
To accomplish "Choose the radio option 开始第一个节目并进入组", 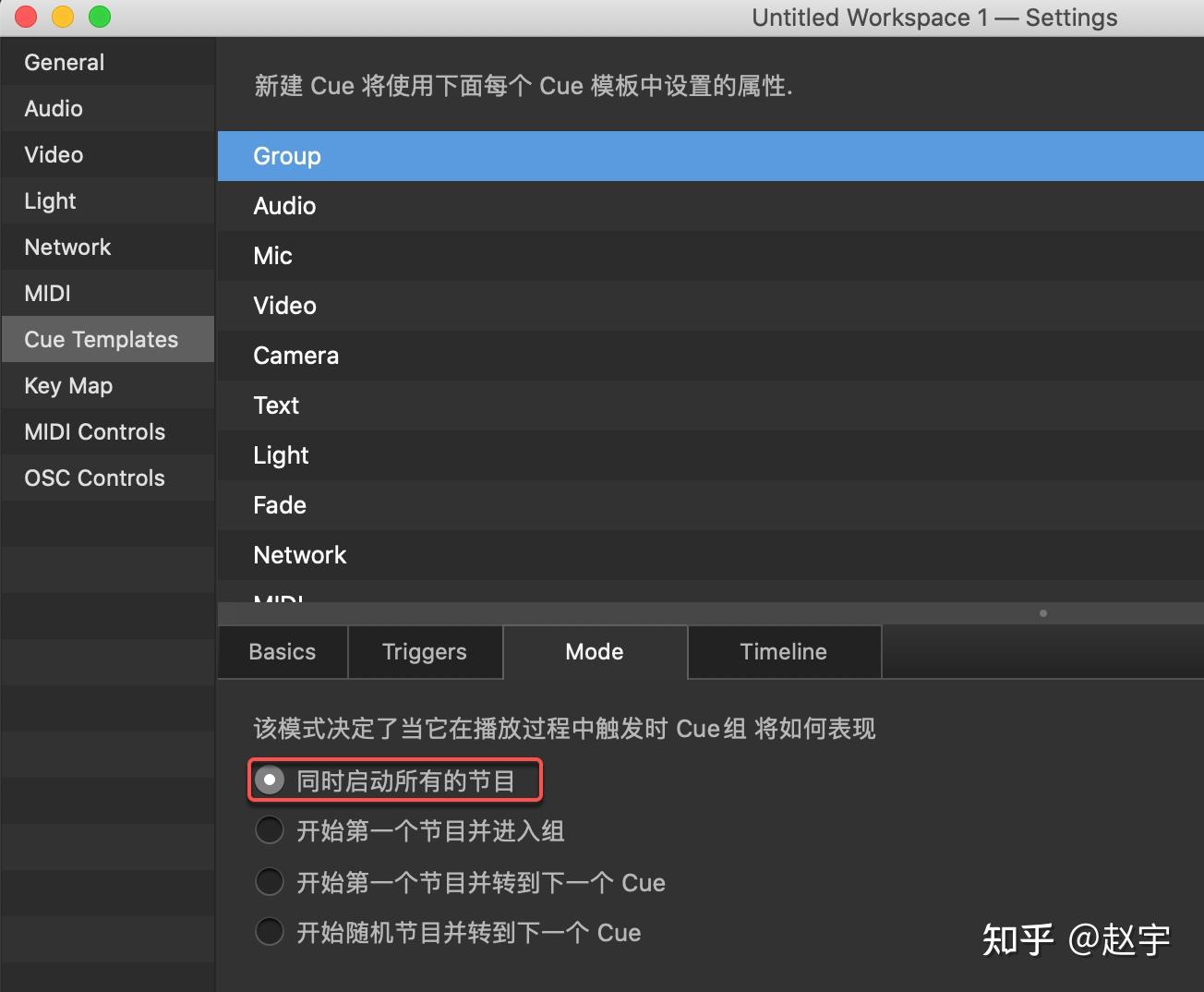I will 270,830.
